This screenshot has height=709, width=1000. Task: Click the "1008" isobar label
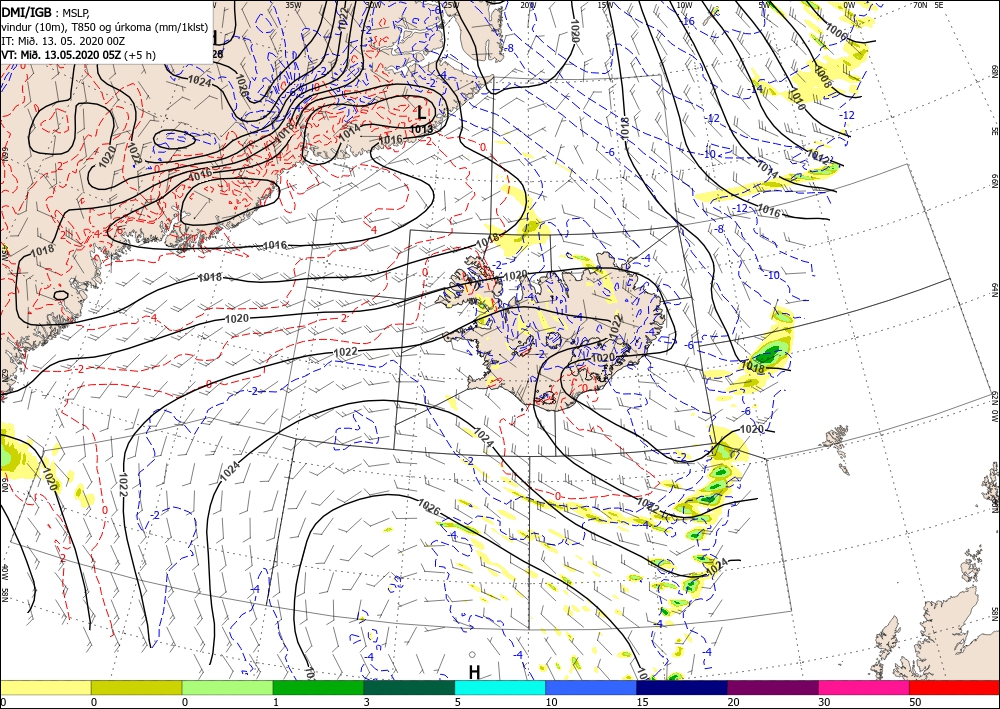tap(822, 78)
